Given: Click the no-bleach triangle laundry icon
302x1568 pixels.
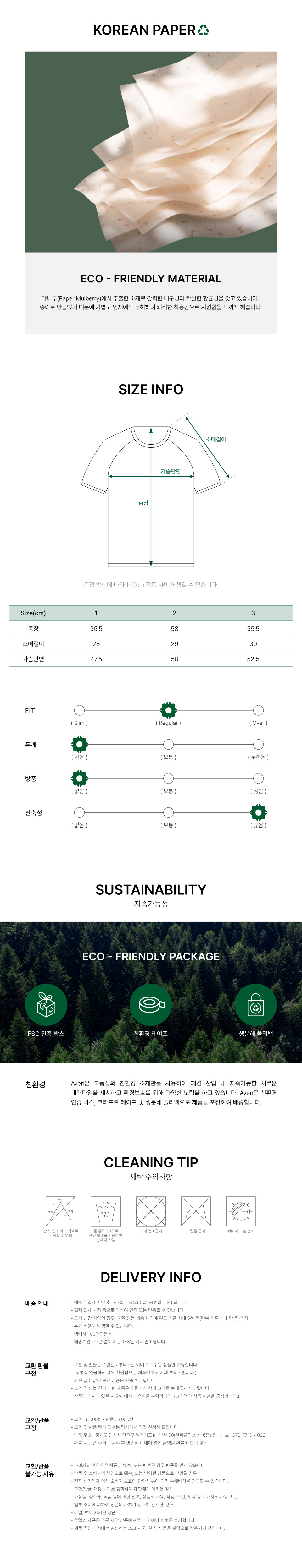Looking at the screenshot, I should (x=60, y=1211).
